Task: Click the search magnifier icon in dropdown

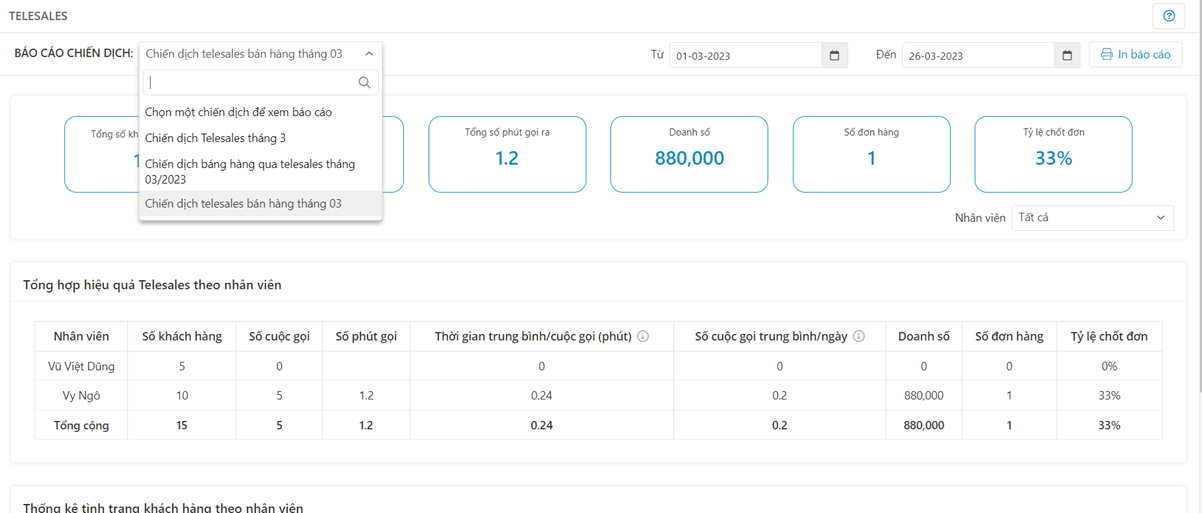Action: pos(364,83)
